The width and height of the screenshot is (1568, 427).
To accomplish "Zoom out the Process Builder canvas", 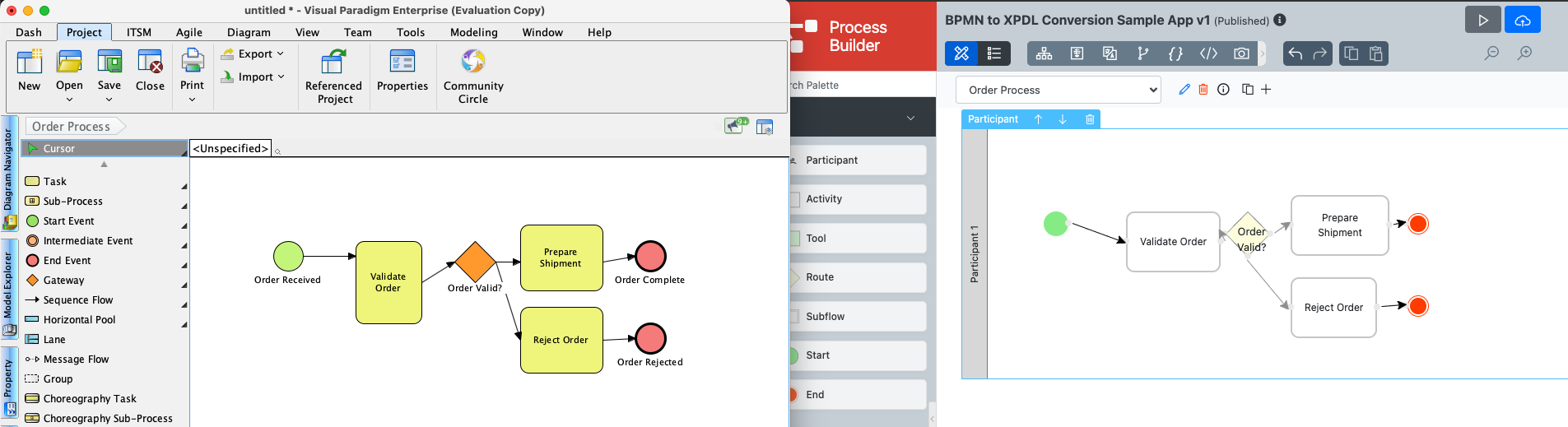I will coord(1491,53).
